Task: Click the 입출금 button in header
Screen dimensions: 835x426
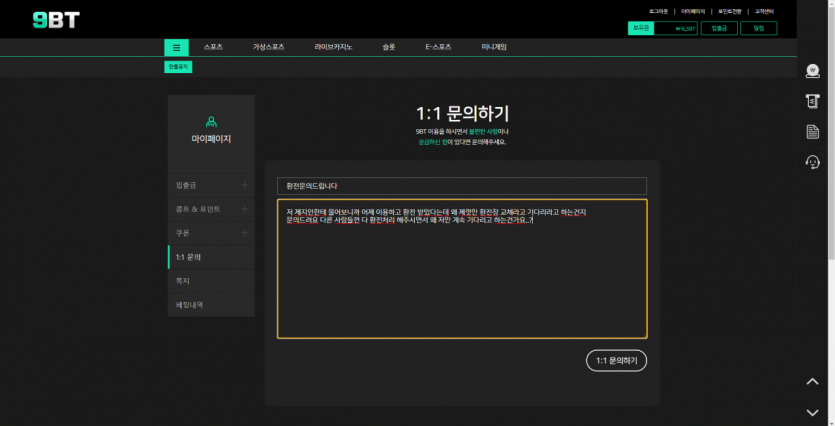Action: pyautogui.click(x=719, y=28)
